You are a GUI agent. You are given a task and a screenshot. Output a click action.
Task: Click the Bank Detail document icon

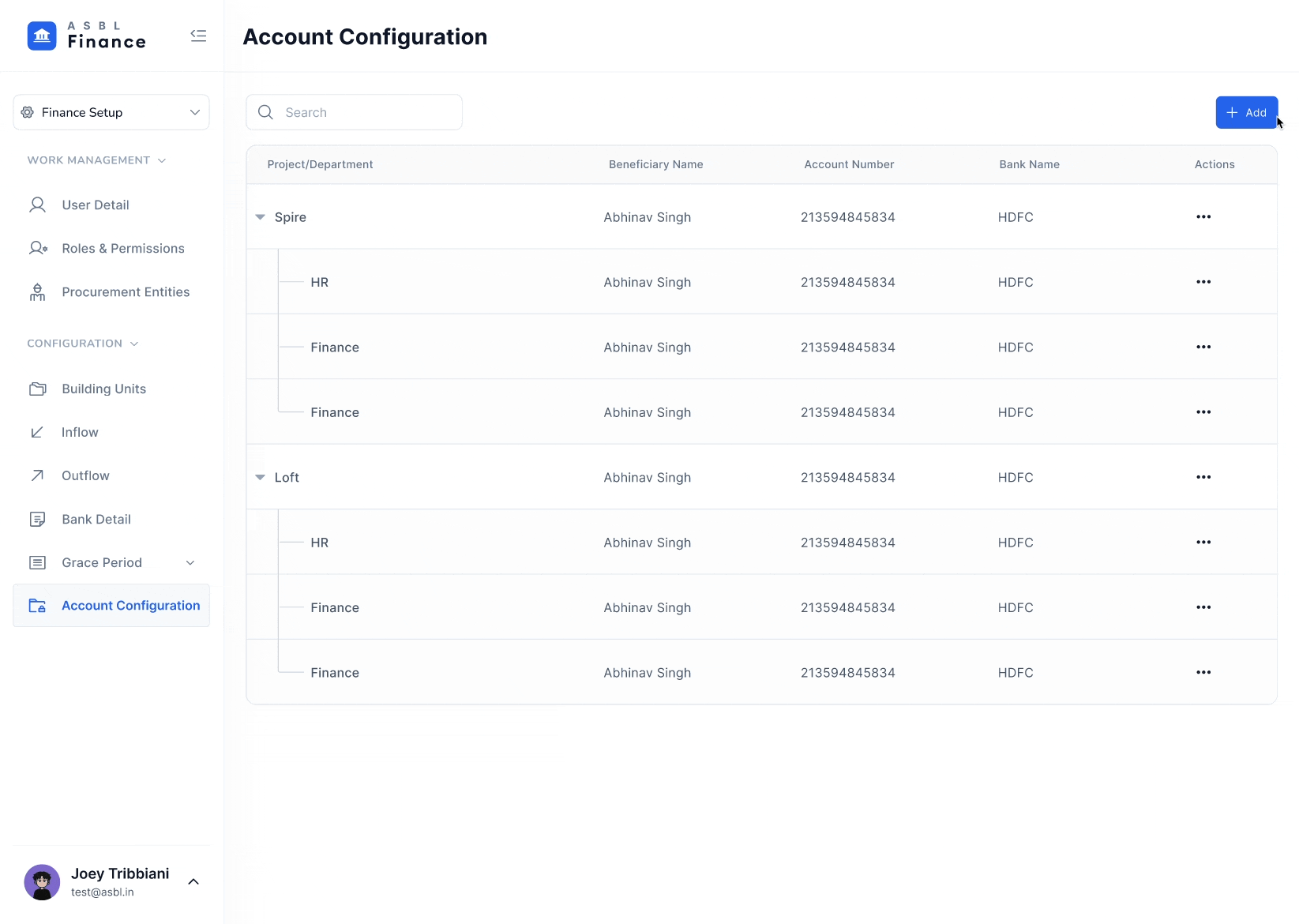[37, 519]
